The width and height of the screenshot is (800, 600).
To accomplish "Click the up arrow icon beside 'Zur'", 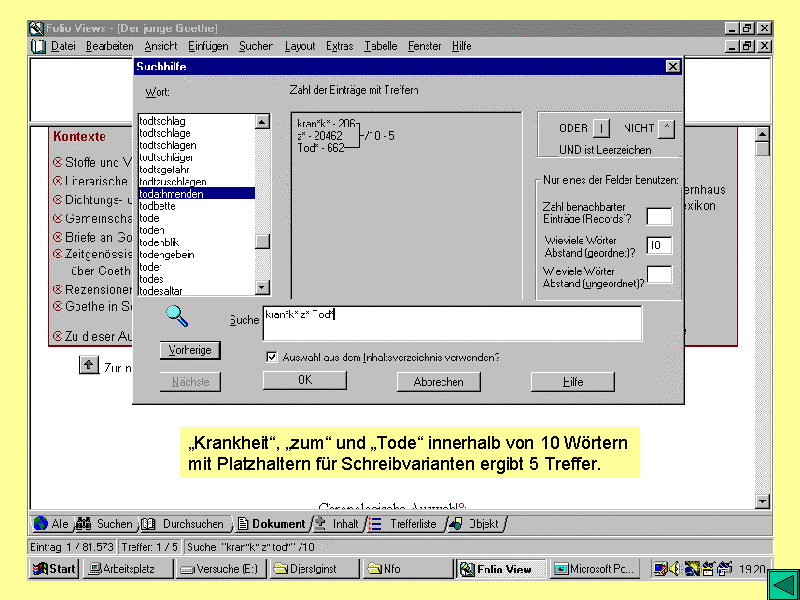I will click(x=89, y=366).
